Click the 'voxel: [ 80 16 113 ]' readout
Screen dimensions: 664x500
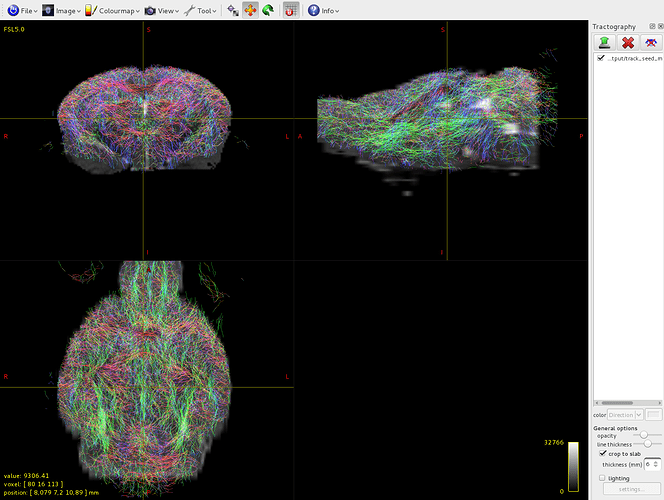[x=33, y=484]
